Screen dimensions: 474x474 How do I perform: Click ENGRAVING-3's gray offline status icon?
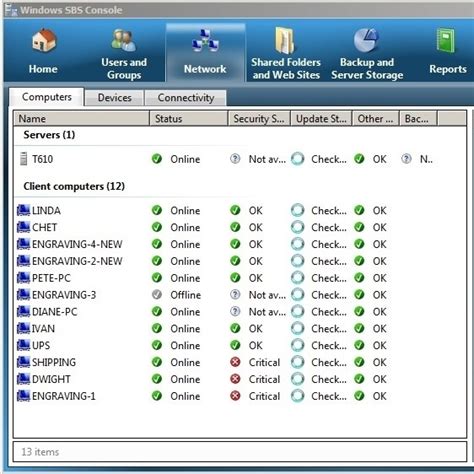157,294
